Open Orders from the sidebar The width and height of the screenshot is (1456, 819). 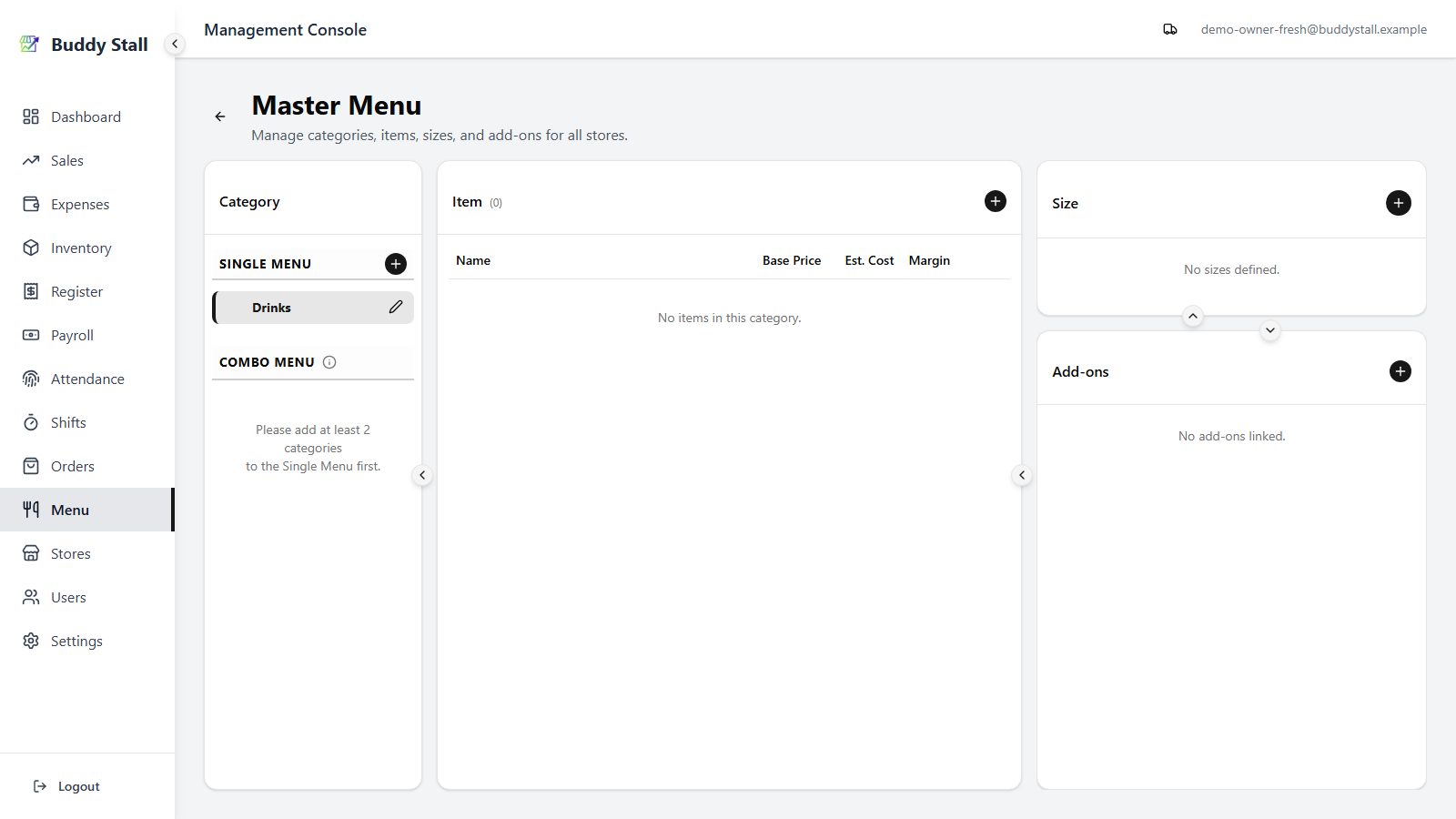[x=86, y=466]
